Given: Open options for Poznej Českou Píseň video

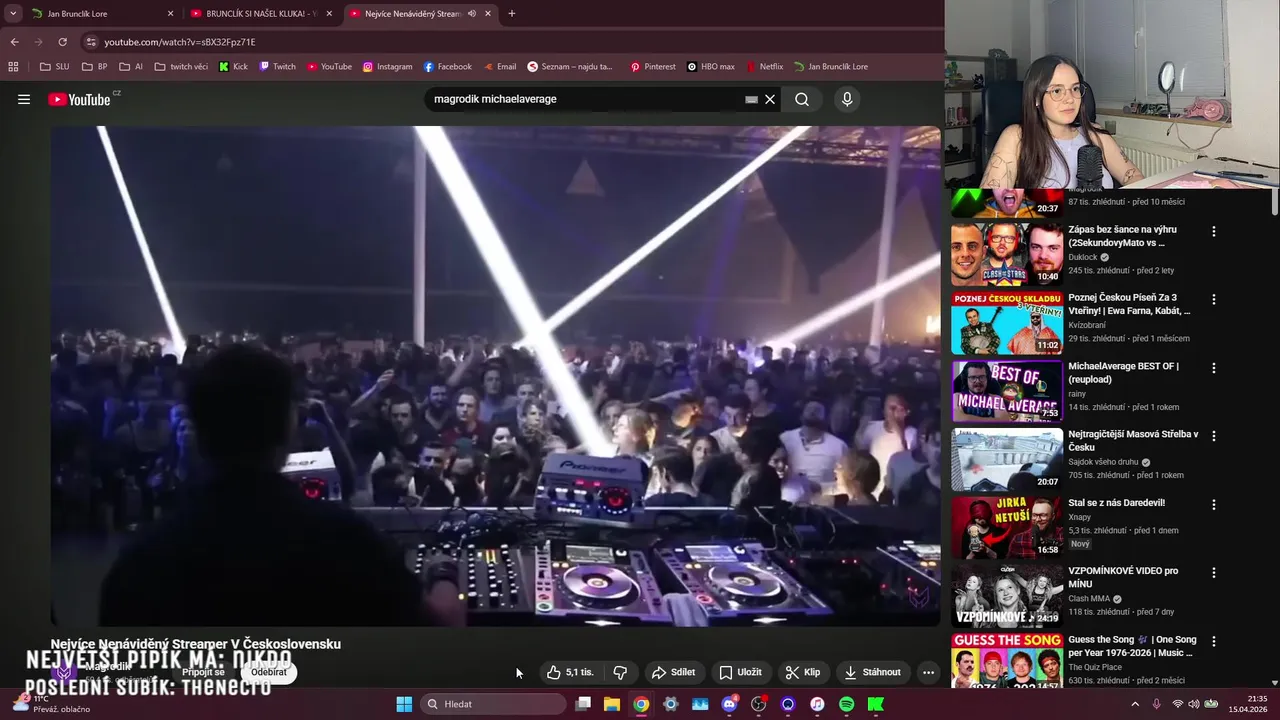Looking at the screenshot, I should click(1214, 299).
